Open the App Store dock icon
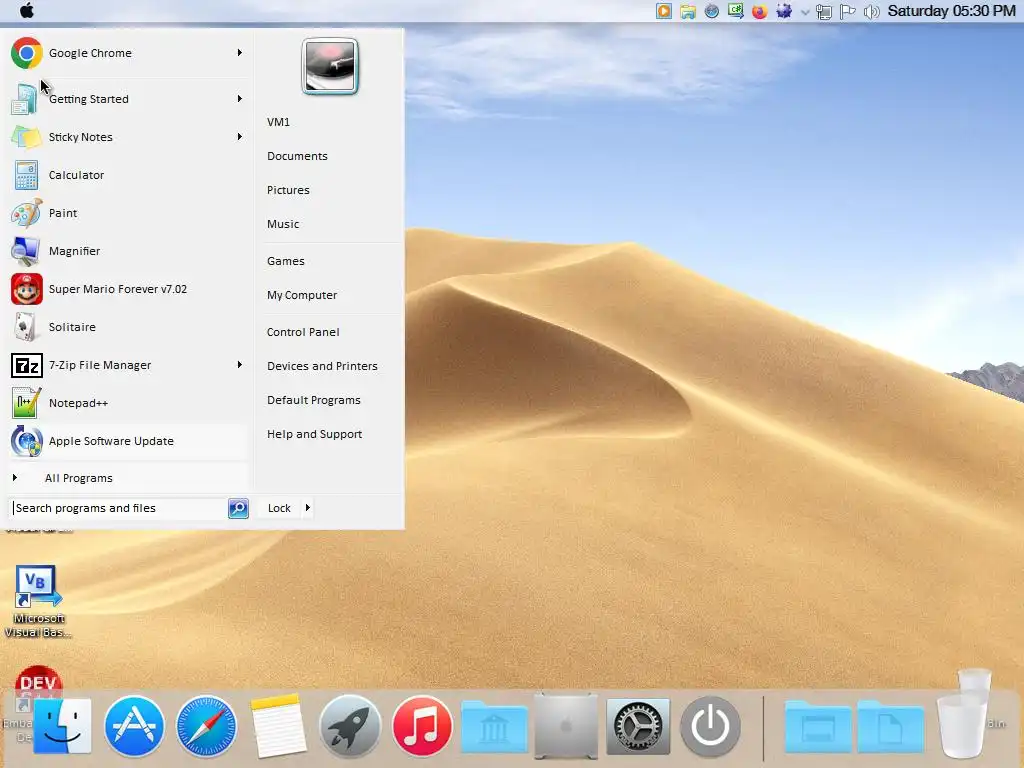The image size is (1024, 768). click(x=134, y=726)
